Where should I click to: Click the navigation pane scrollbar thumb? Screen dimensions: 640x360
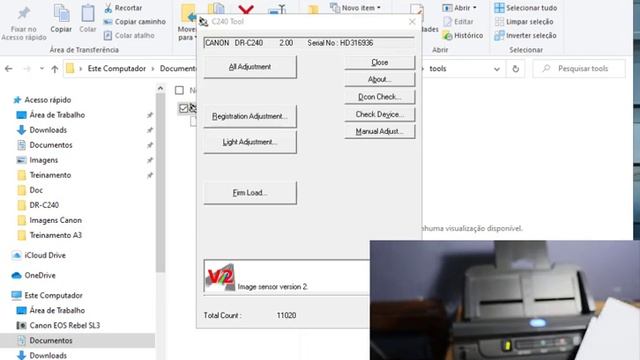tap(160, 182)
